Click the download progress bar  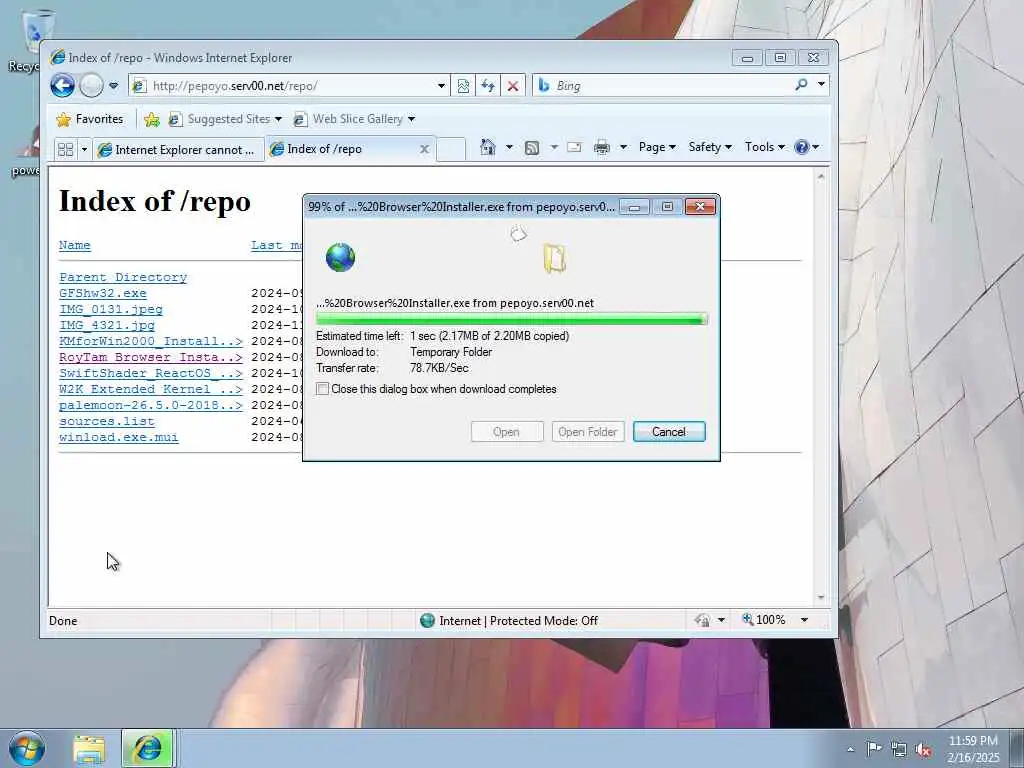click(x=511, y=319)
